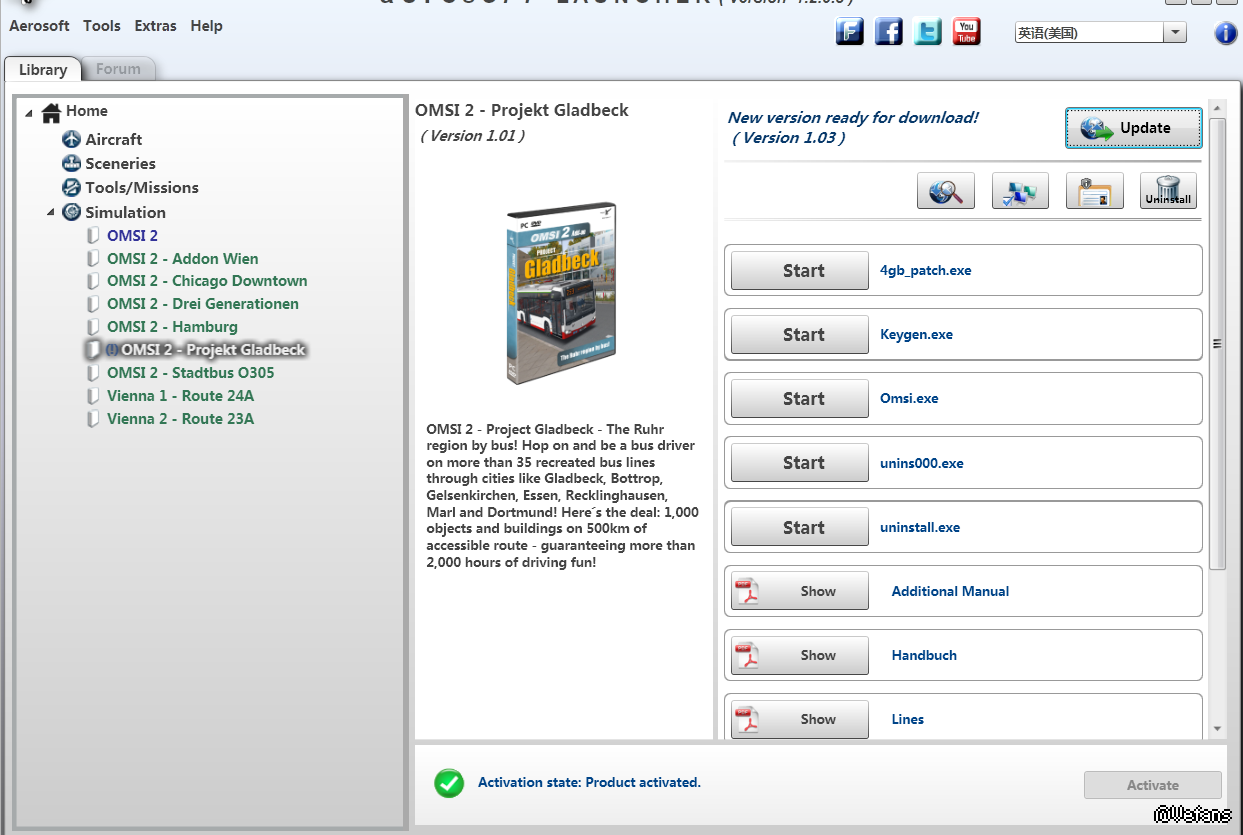Click 'New version ready for download!' text
The width and height of the screenshot is (1243, 835).
(853, 118)
